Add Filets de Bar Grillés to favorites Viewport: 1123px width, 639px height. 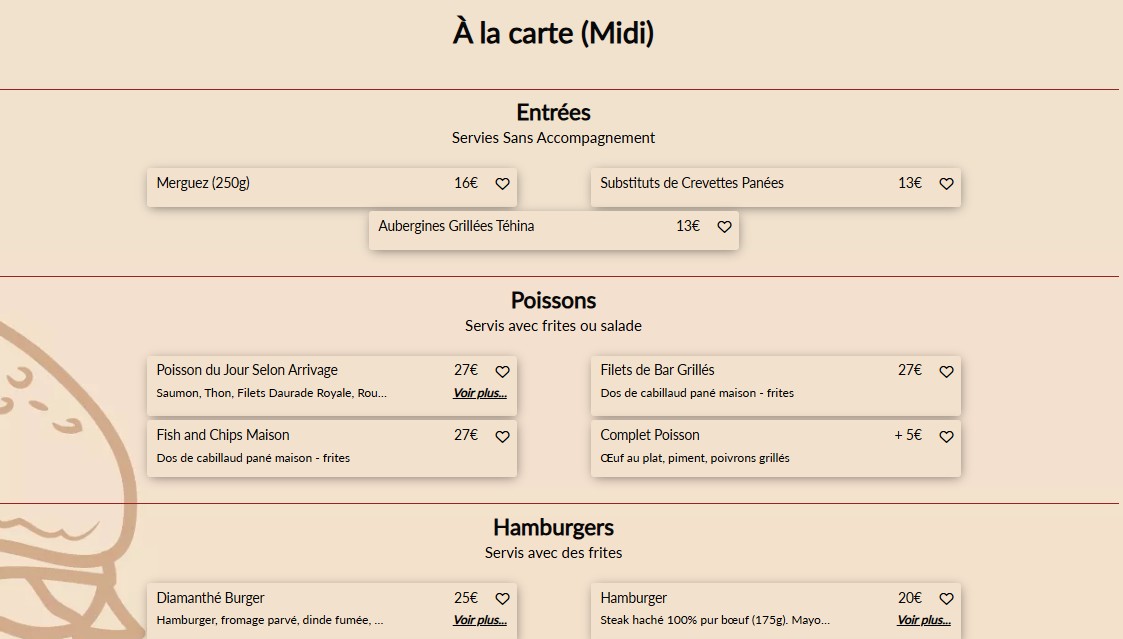(x=946, y=372)
